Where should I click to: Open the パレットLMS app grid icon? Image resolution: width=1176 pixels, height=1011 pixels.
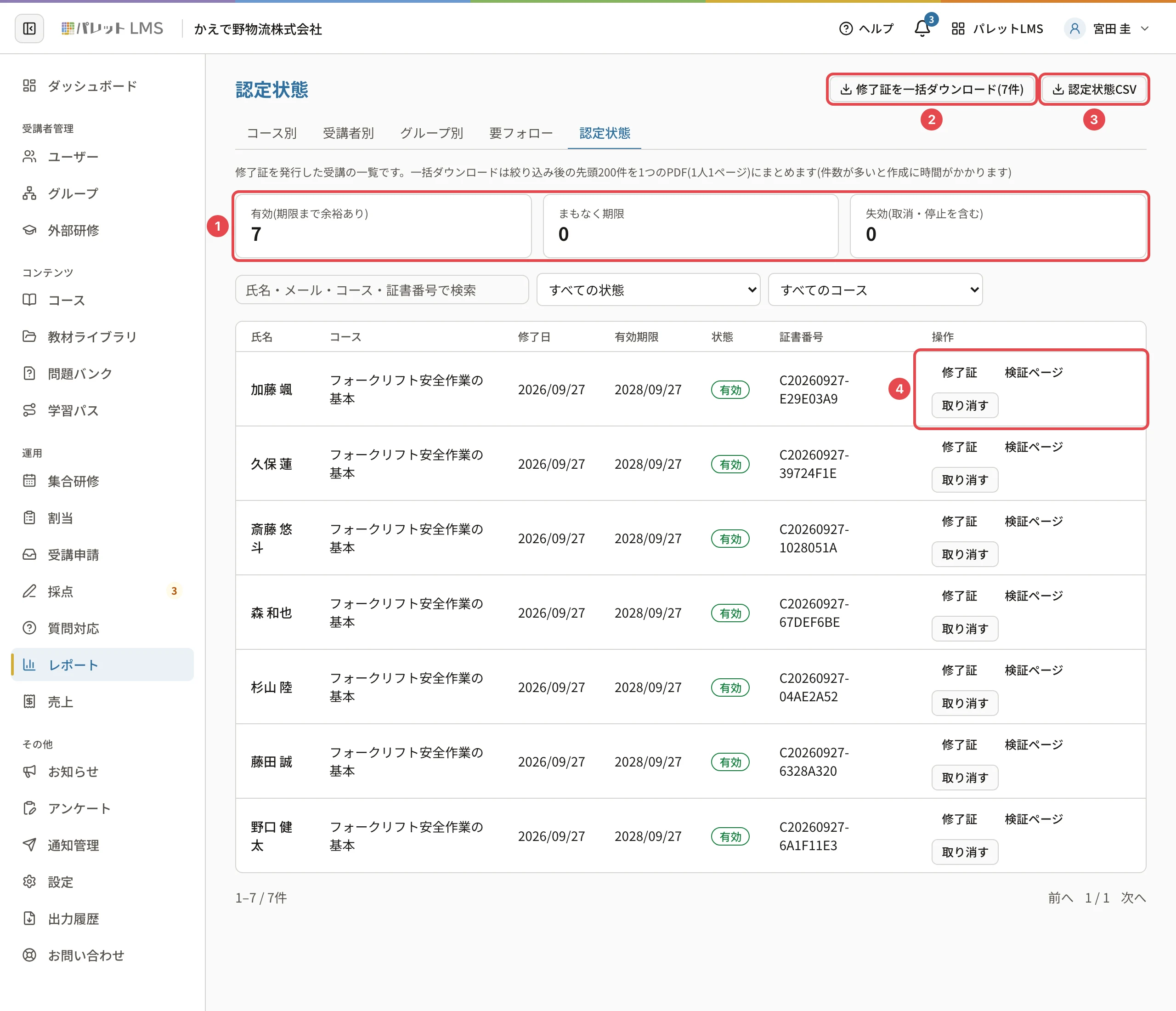(958, 28)
